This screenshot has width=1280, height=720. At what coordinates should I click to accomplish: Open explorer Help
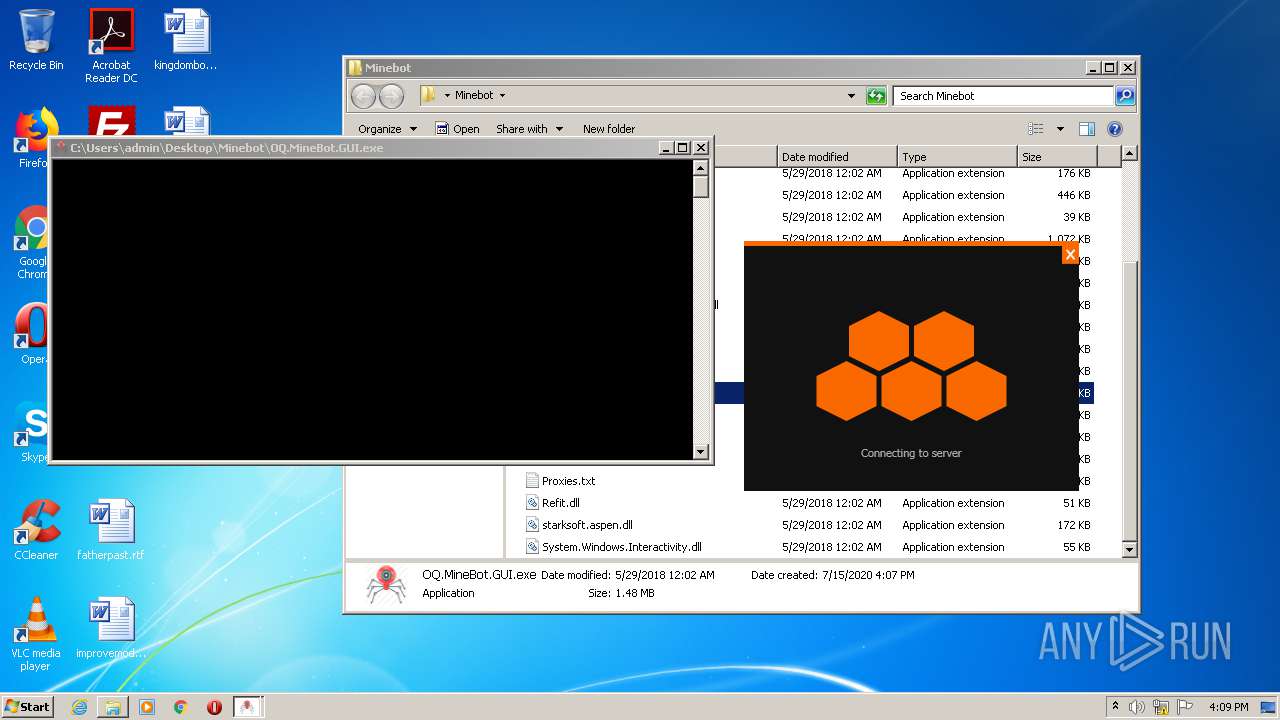tap(1115, 129)
